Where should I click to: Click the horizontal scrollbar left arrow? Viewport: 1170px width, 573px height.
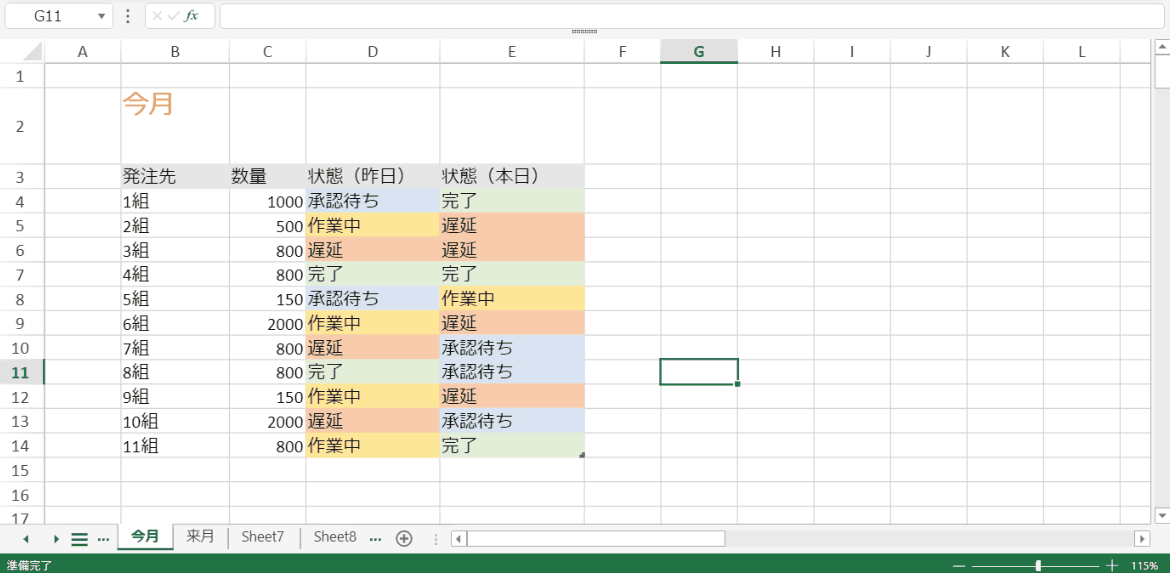coord(459,539)
